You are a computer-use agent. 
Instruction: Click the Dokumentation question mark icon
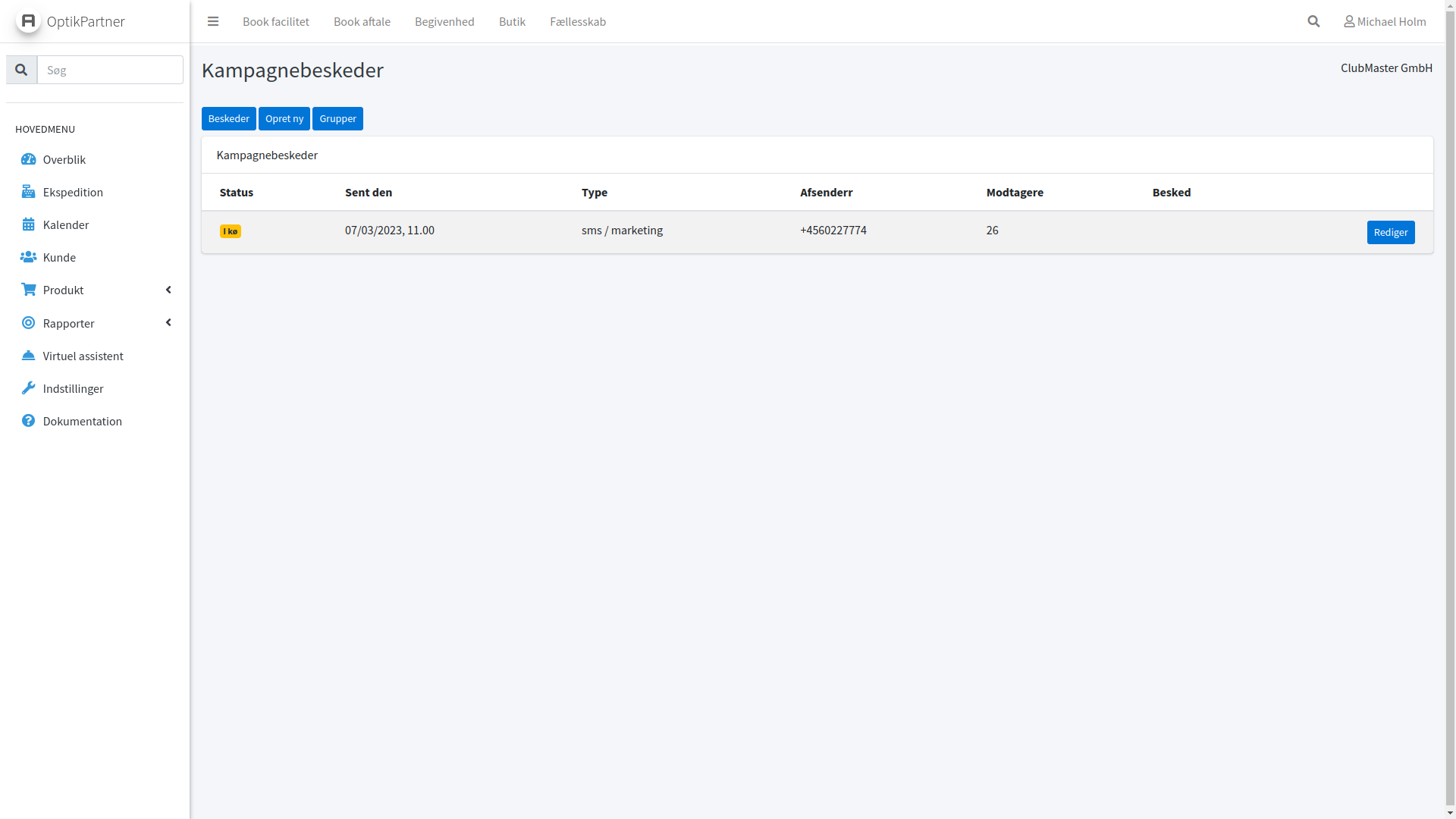[28, 421]
